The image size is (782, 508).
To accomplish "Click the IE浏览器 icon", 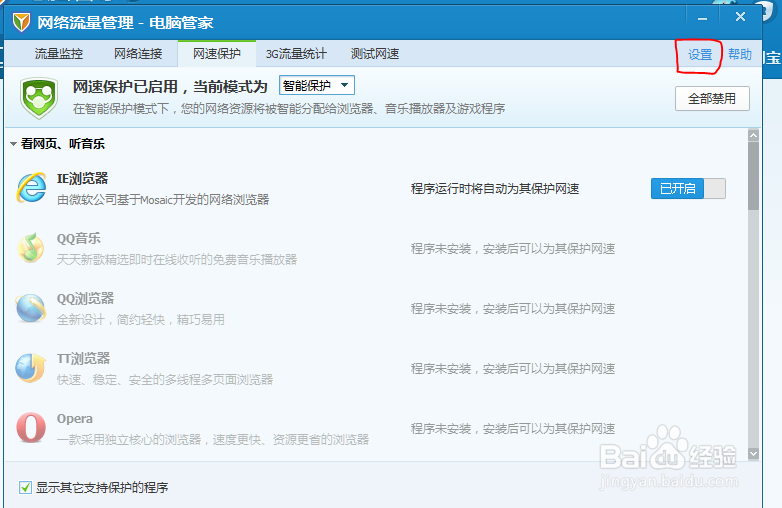I will pos(31,188).
